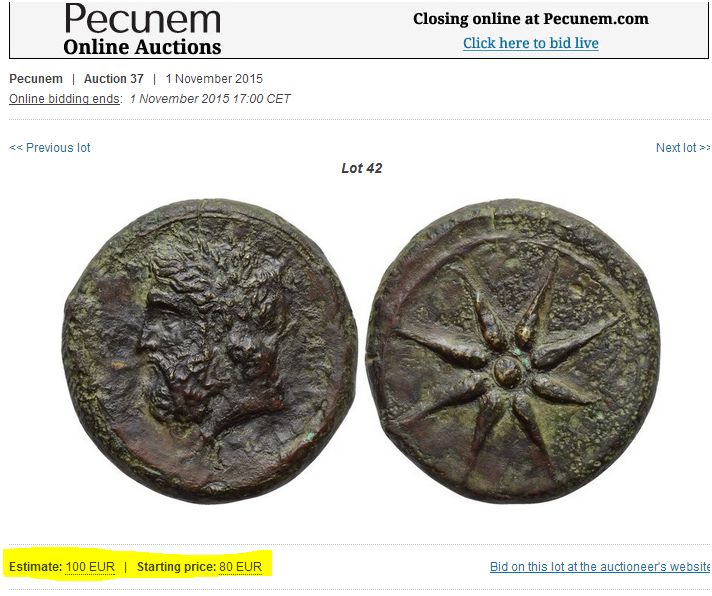Screen dimensions: 712x596
Task: Click the 100 EUR estimate value
Action: [x=90, y=567]
